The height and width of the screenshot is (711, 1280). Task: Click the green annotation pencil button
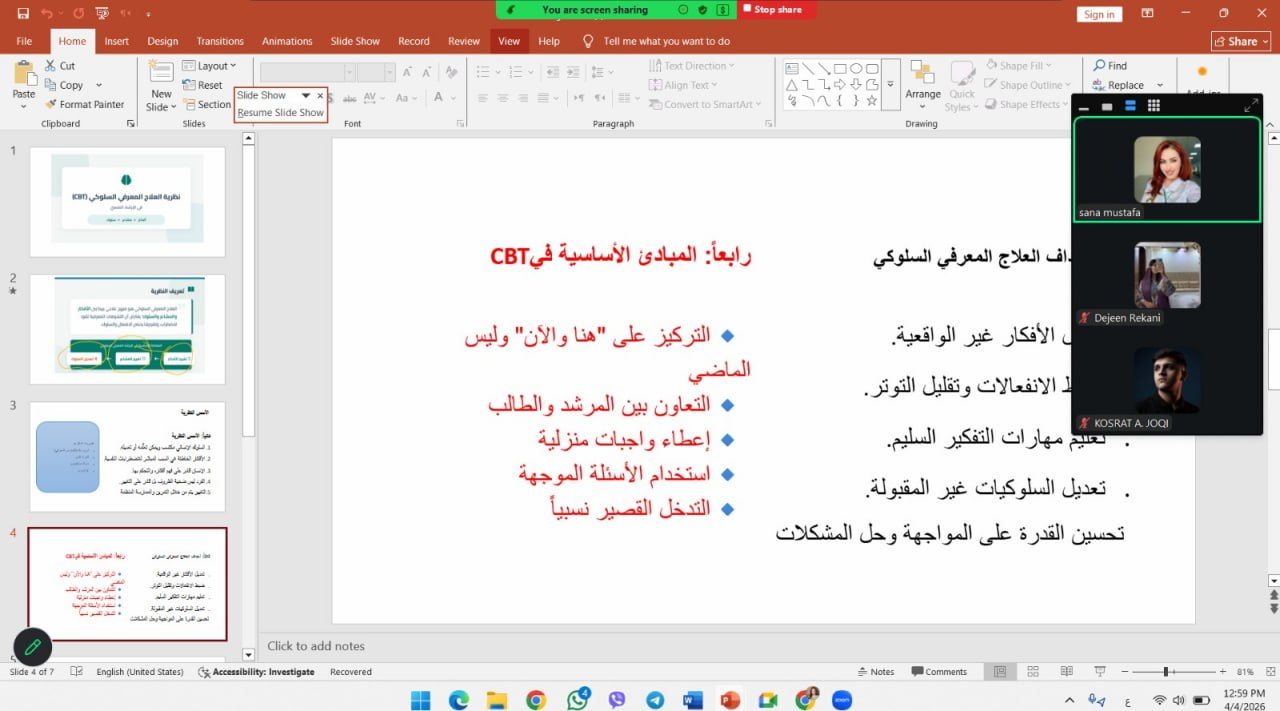32,647
